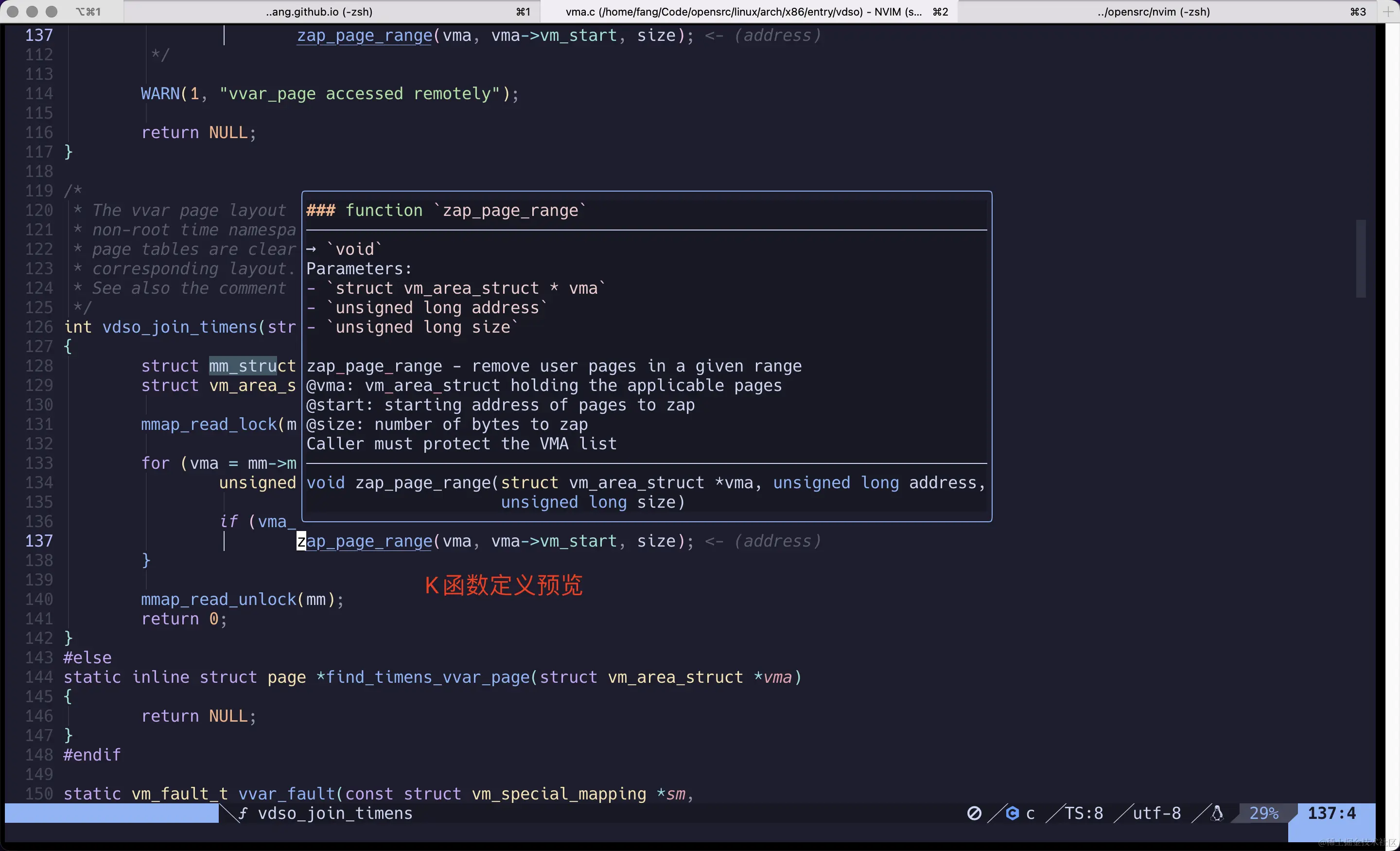This screenshot has width=1400, height=851.
Task: Click the C language icon in the statusline
Action: pyautogui.click(x=1013, y=814)
